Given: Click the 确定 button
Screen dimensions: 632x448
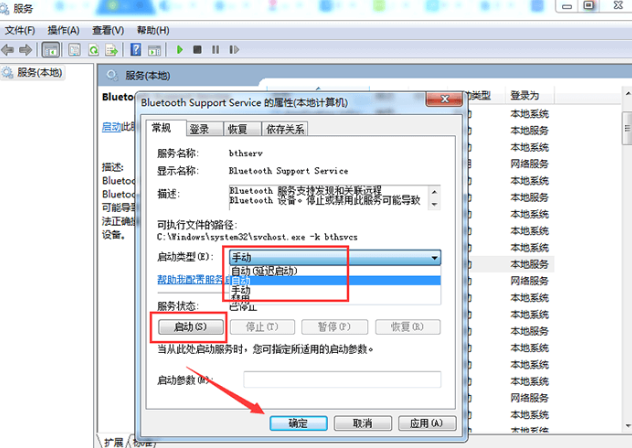Looking at the screenshot, I should pos(298,423).
